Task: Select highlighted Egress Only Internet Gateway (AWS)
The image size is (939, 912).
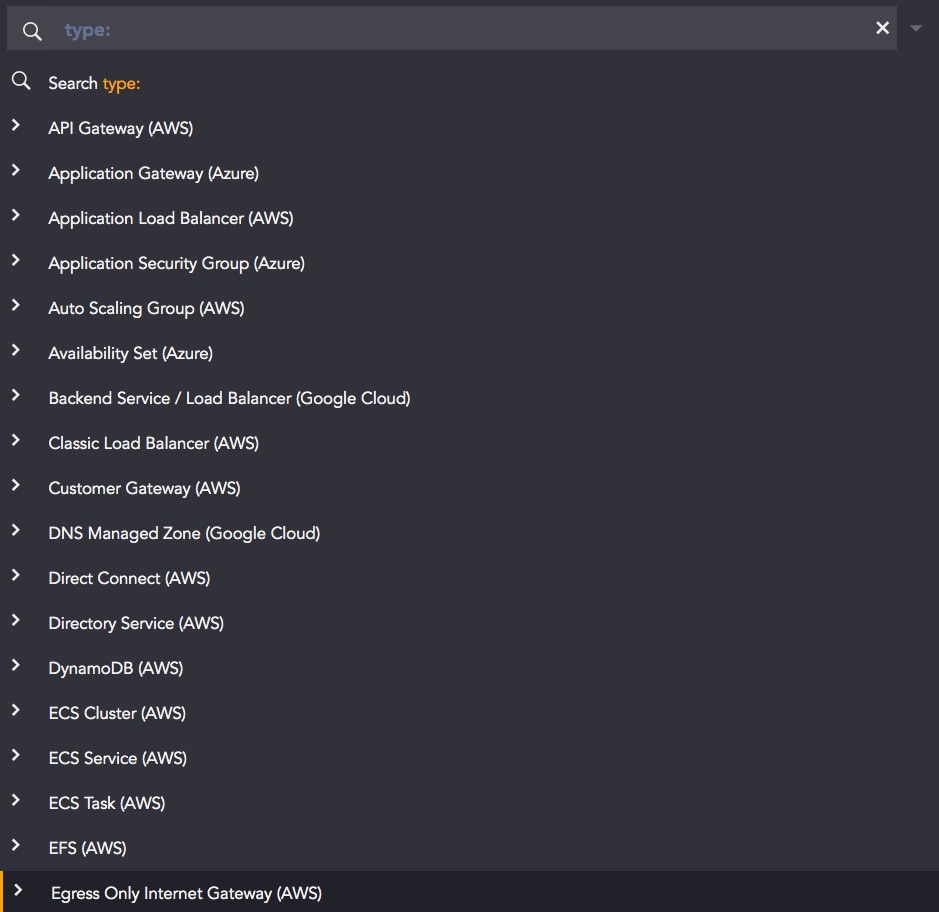Action: pos(470,892)
